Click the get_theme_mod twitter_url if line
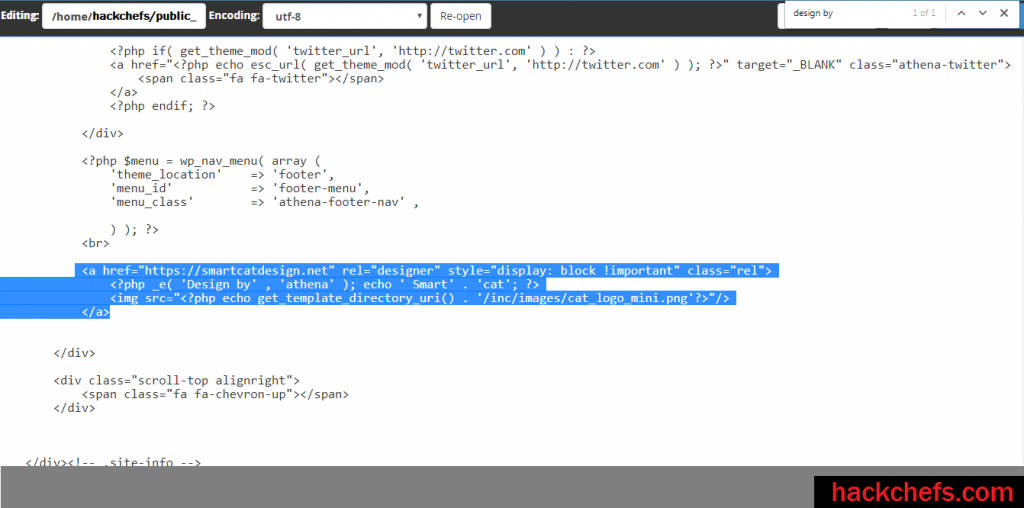Viewport: 1024px width, 508px height. [x=353, y=50]
